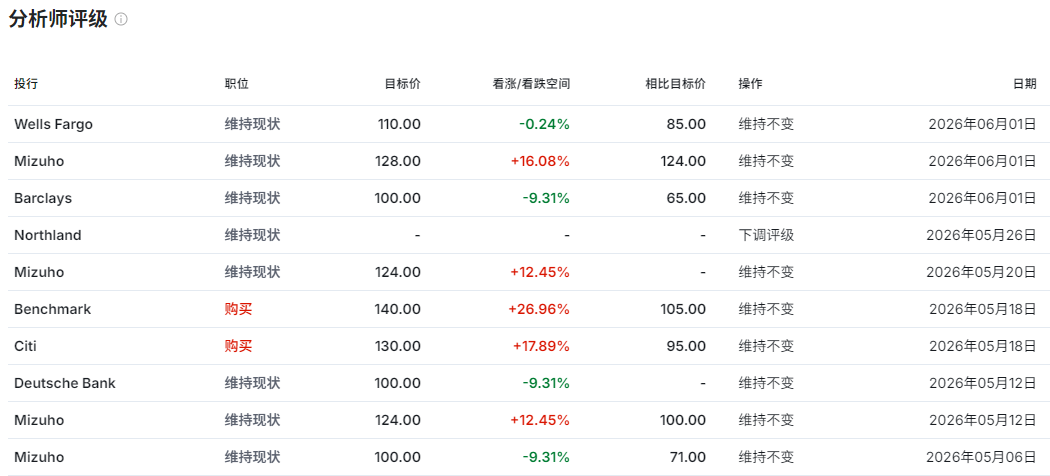
Task: Click 维持现状 in the Wells Fargo row
Action: [252, 124]
